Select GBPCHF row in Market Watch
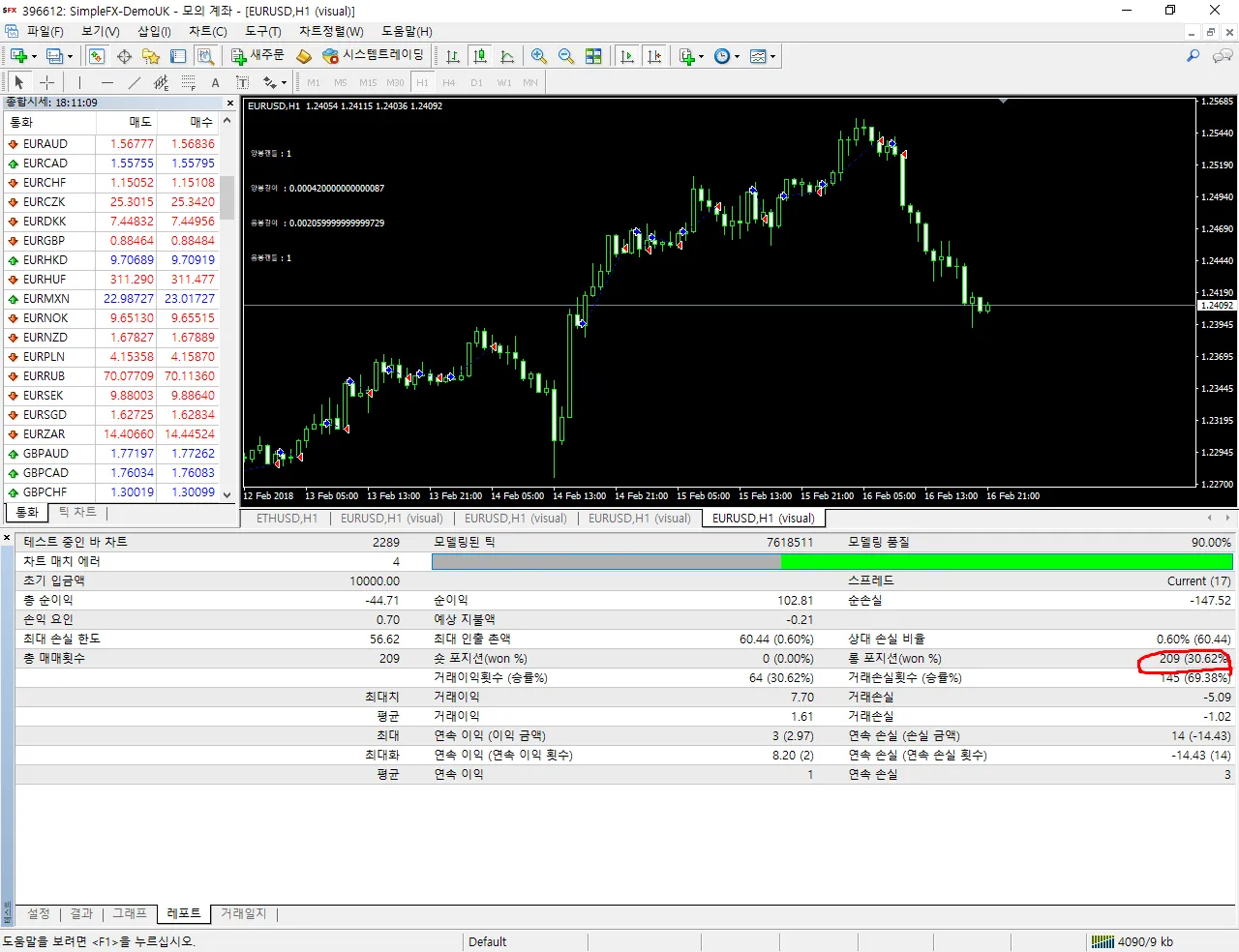The width and height of the screenshot is (1239, 952). (110, 492)
